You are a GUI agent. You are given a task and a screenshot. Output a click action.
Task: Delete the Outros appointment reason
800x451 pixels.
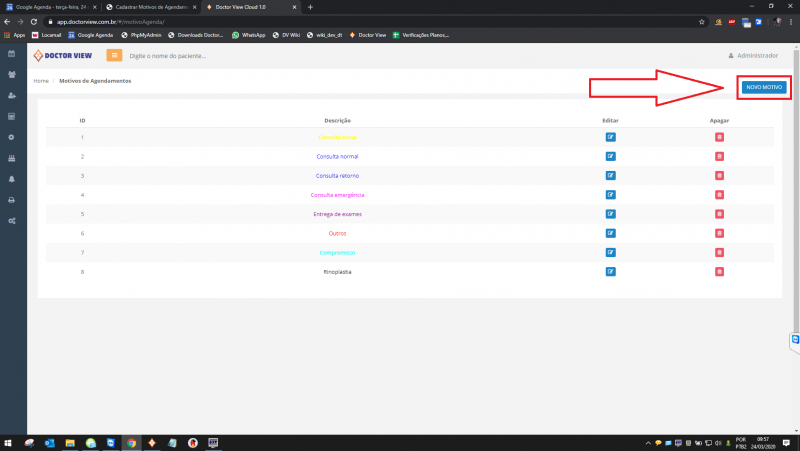(719, 233)
